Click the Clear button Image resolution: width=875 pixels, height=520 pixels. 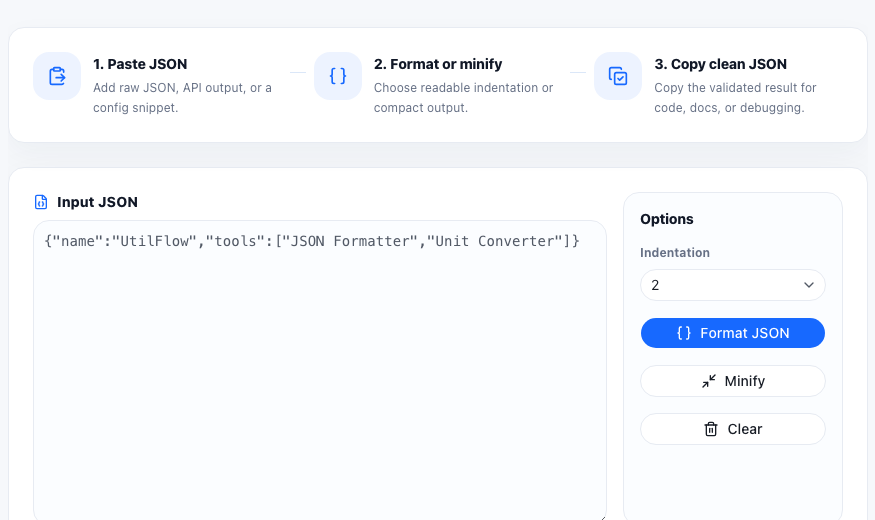coord(733,429)
